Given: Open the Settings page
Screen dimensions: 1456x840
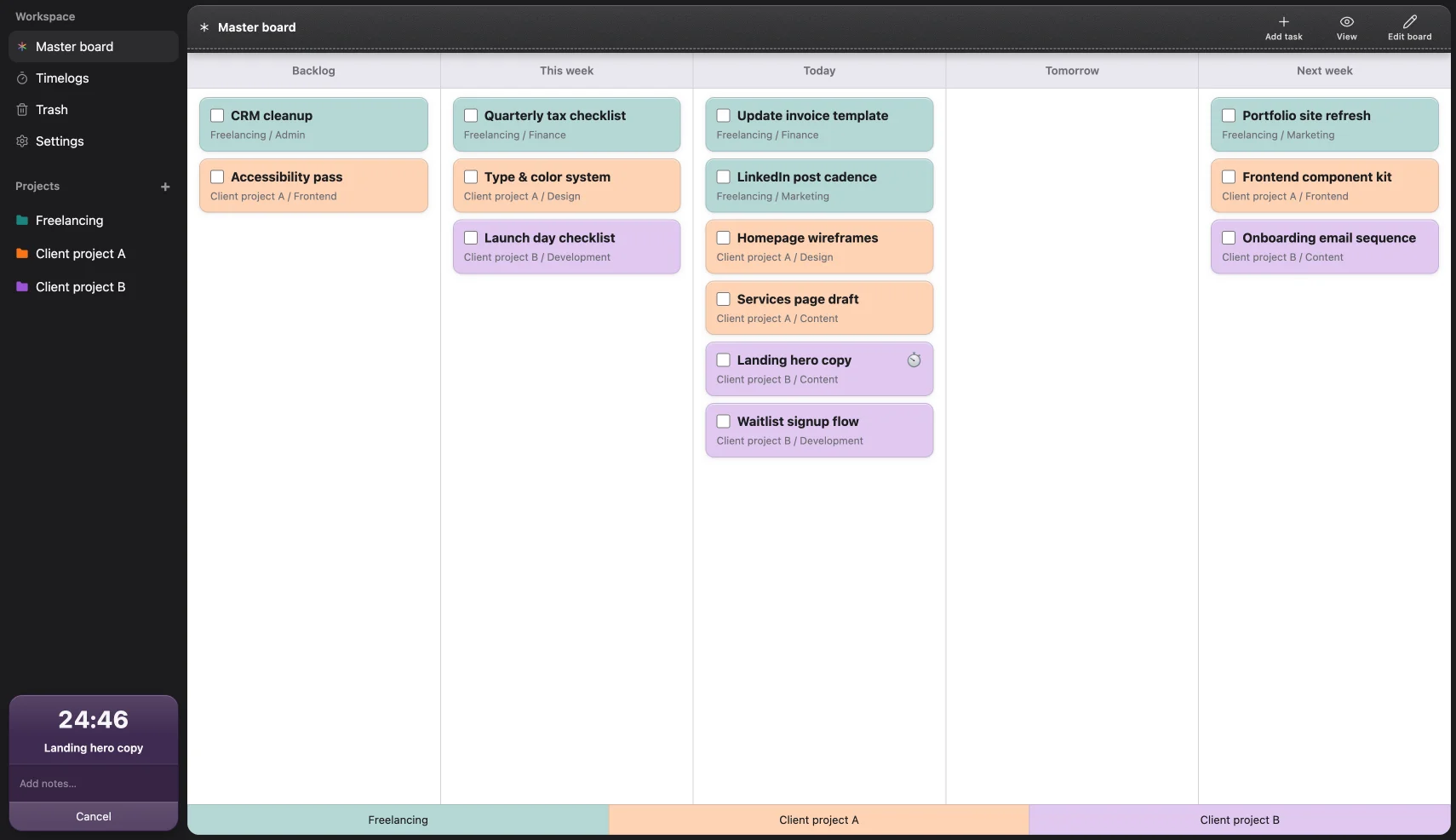Looking at the screenshot, I should (94, 141).
